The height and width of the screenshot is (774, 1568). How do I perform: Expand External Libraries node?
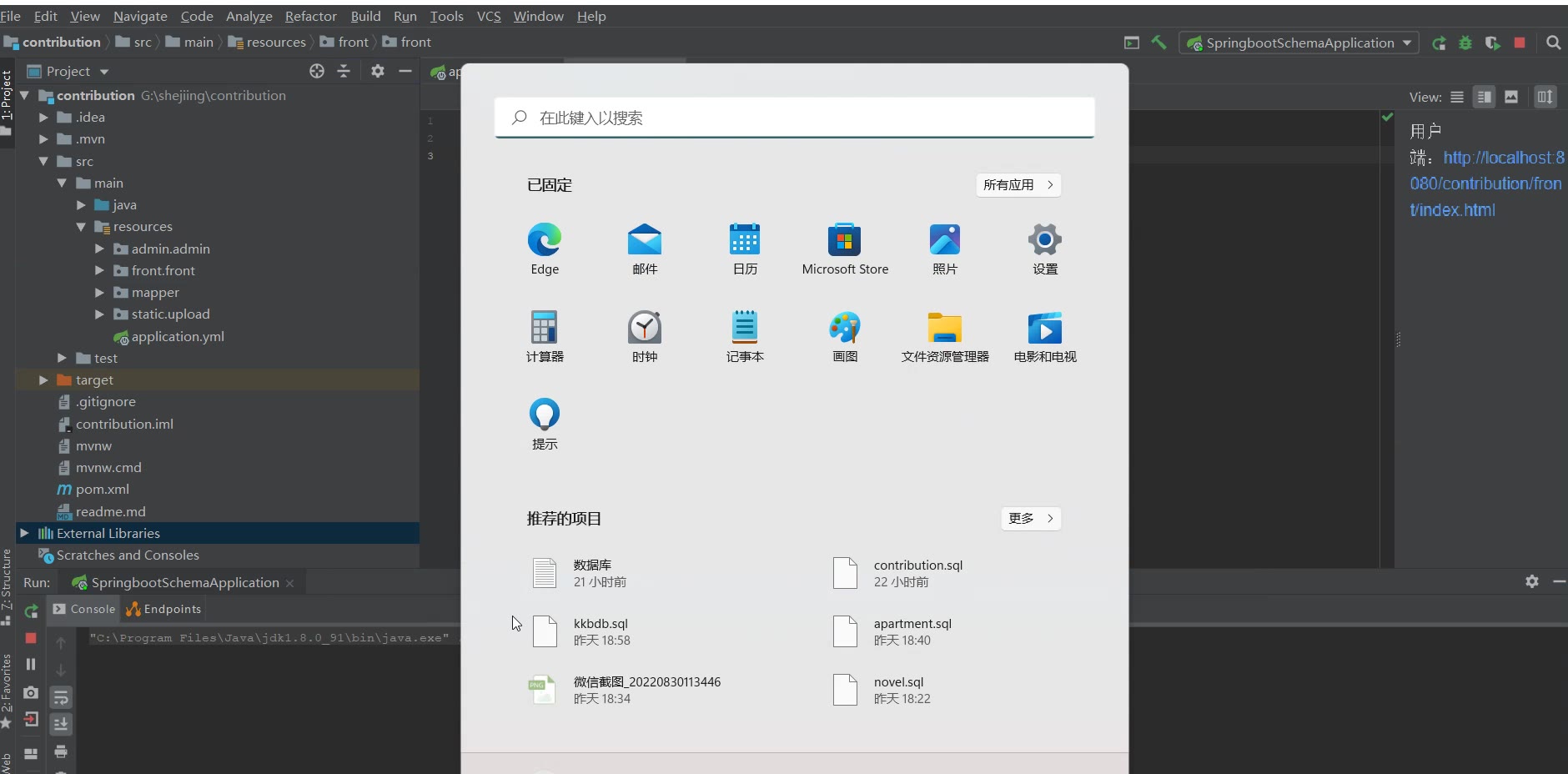24,533
